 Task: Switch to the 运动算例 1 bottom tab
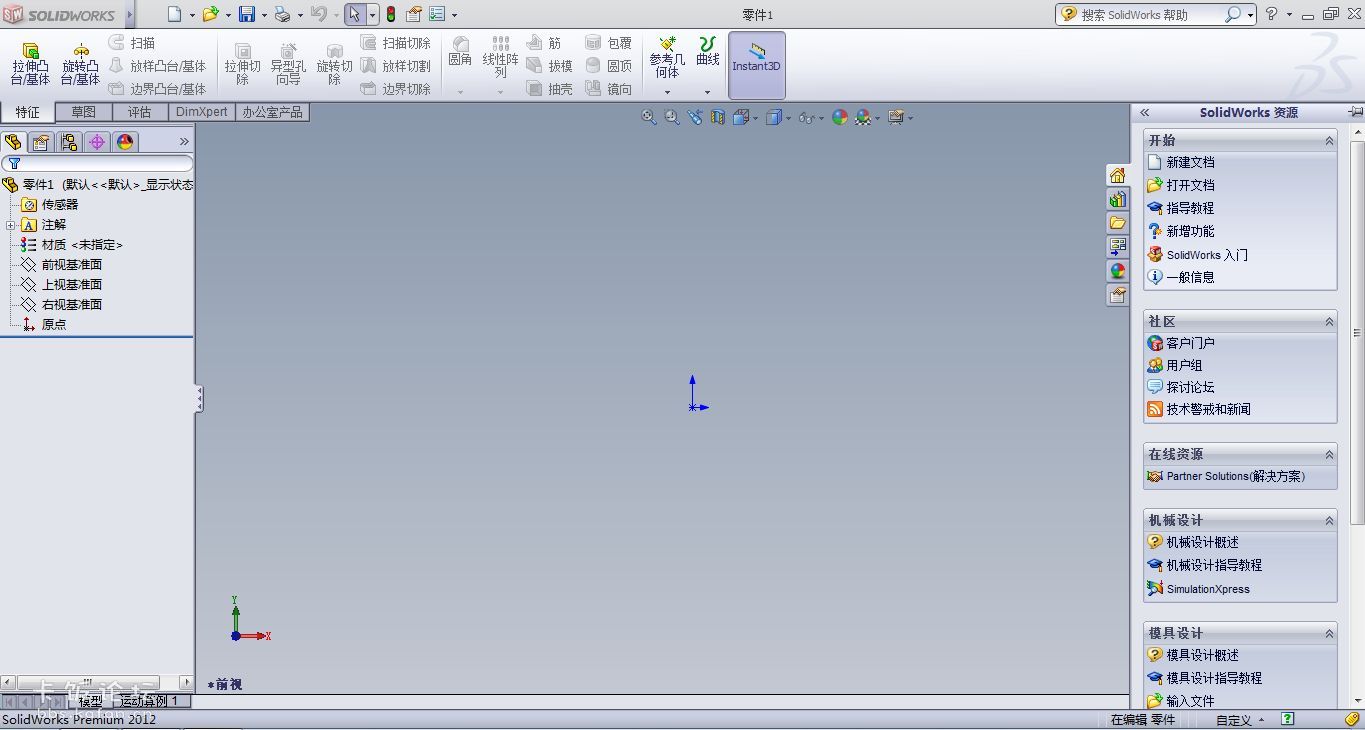(x=150, y=702)
